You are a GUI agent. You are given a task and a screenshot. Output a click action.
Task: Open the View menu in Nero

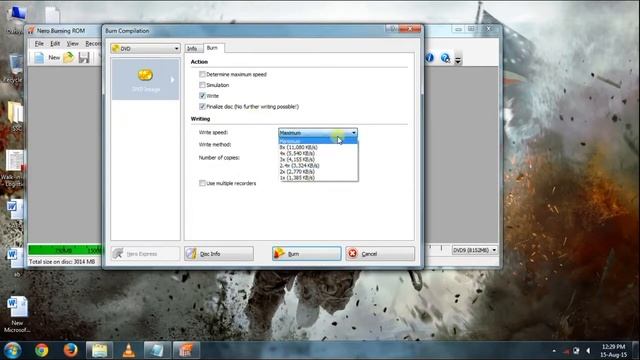(72, 43)
